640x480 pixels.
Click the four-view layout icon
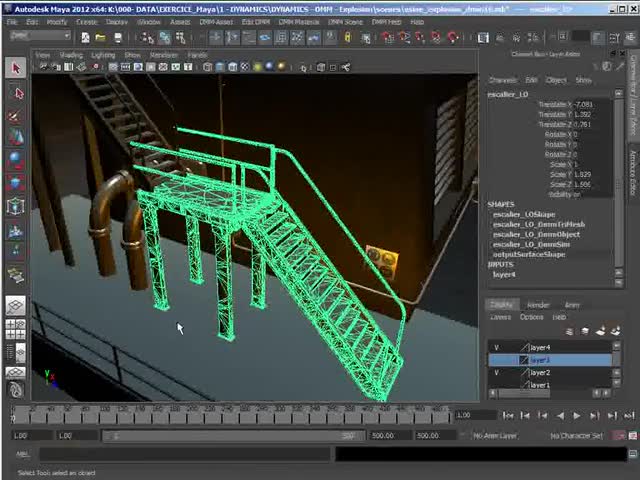pyautogui.click(x=16, y=329)
